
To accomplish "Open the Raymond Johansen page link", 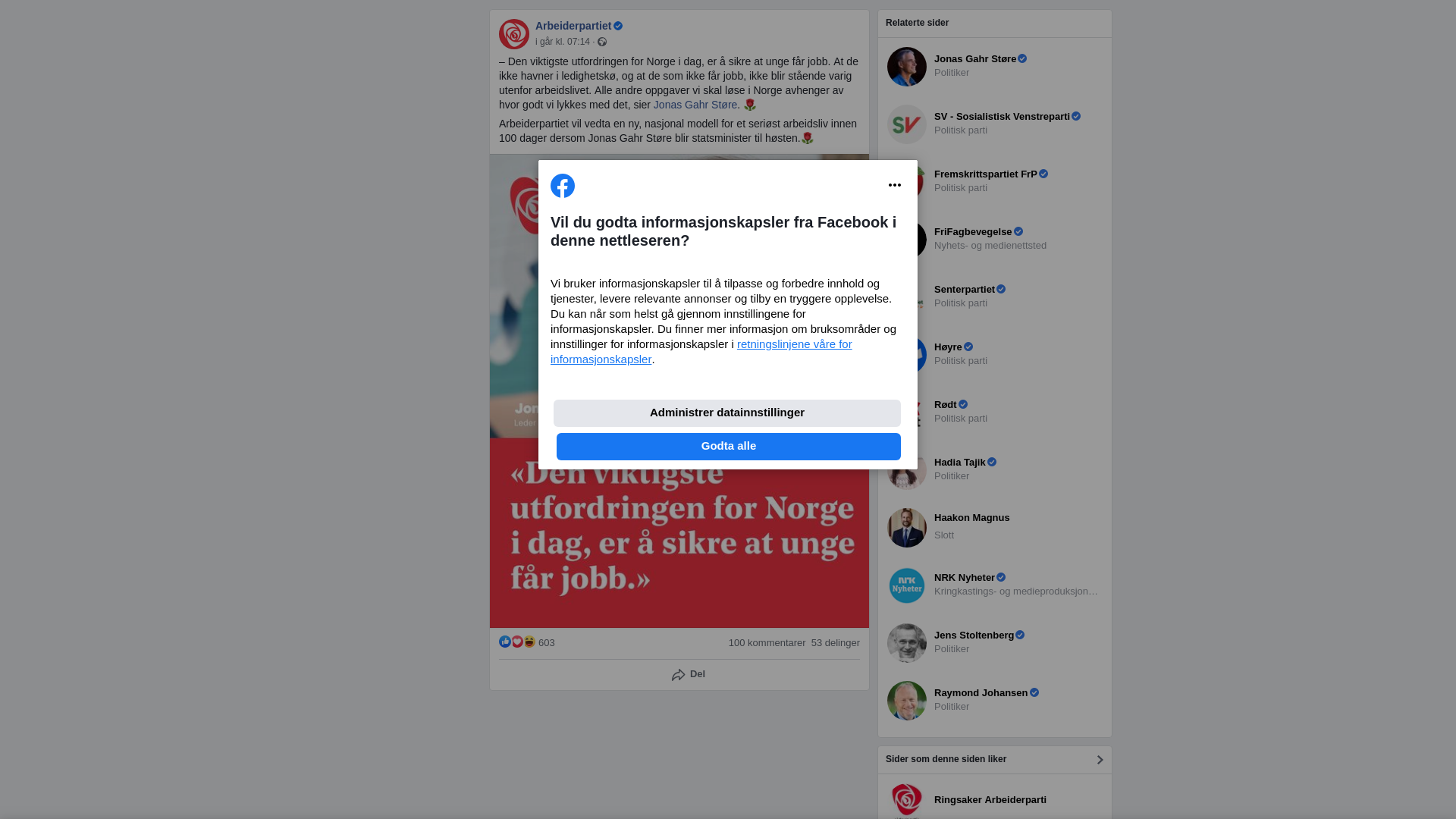I will click(981, 693).
